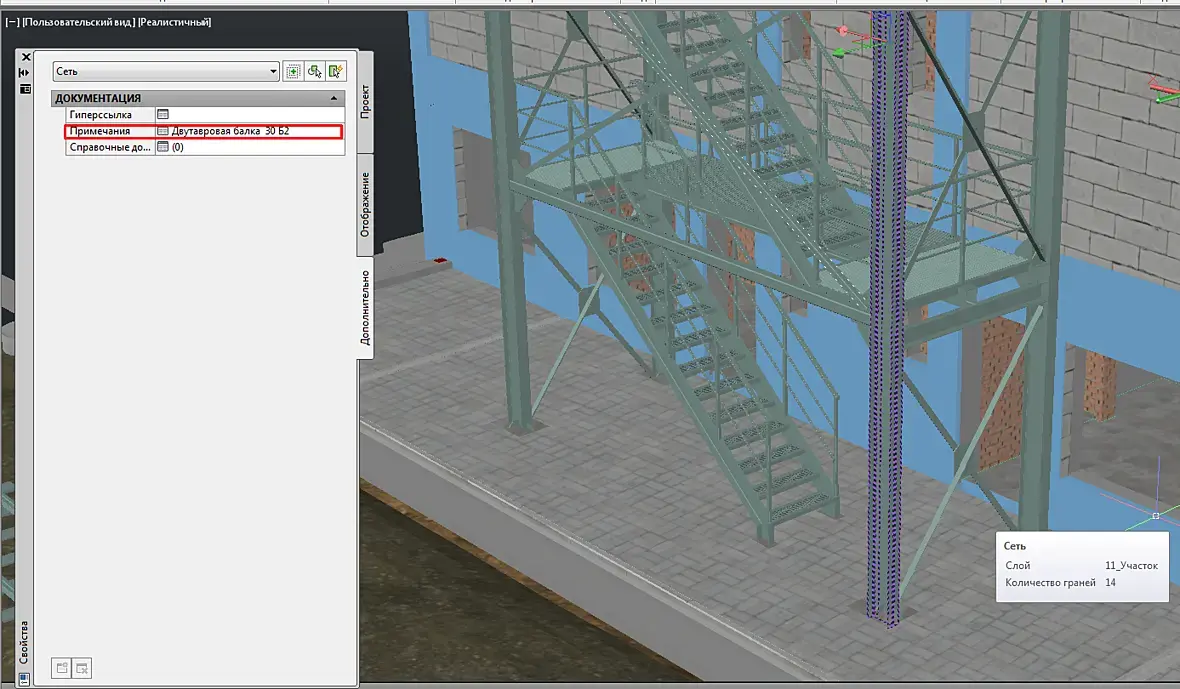The height and width of the screenshot is (689, 1180).
Task: Toggle auto-hide on the properties palette
Action: (24, 73)
